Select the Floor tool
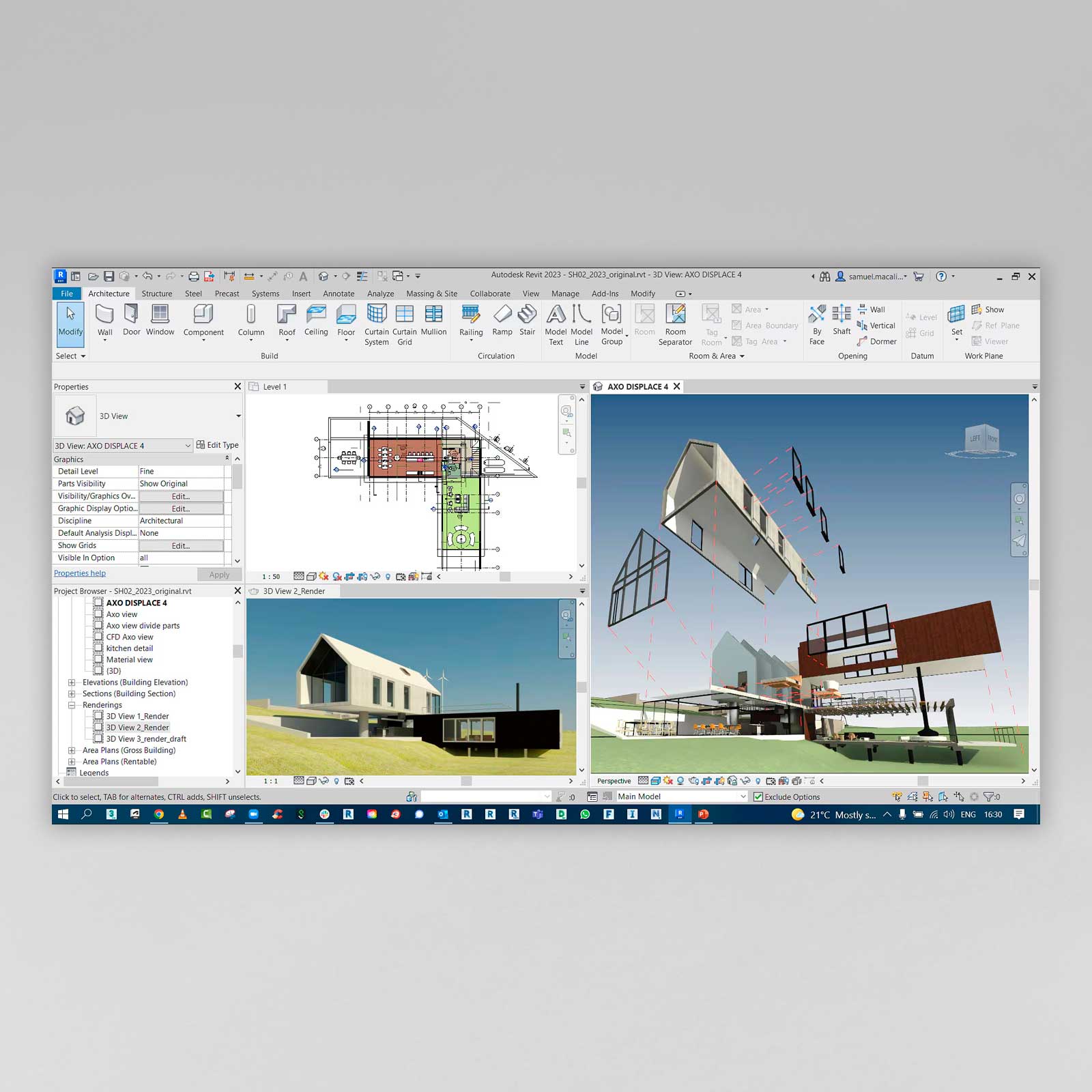 (x=346, y=321)
